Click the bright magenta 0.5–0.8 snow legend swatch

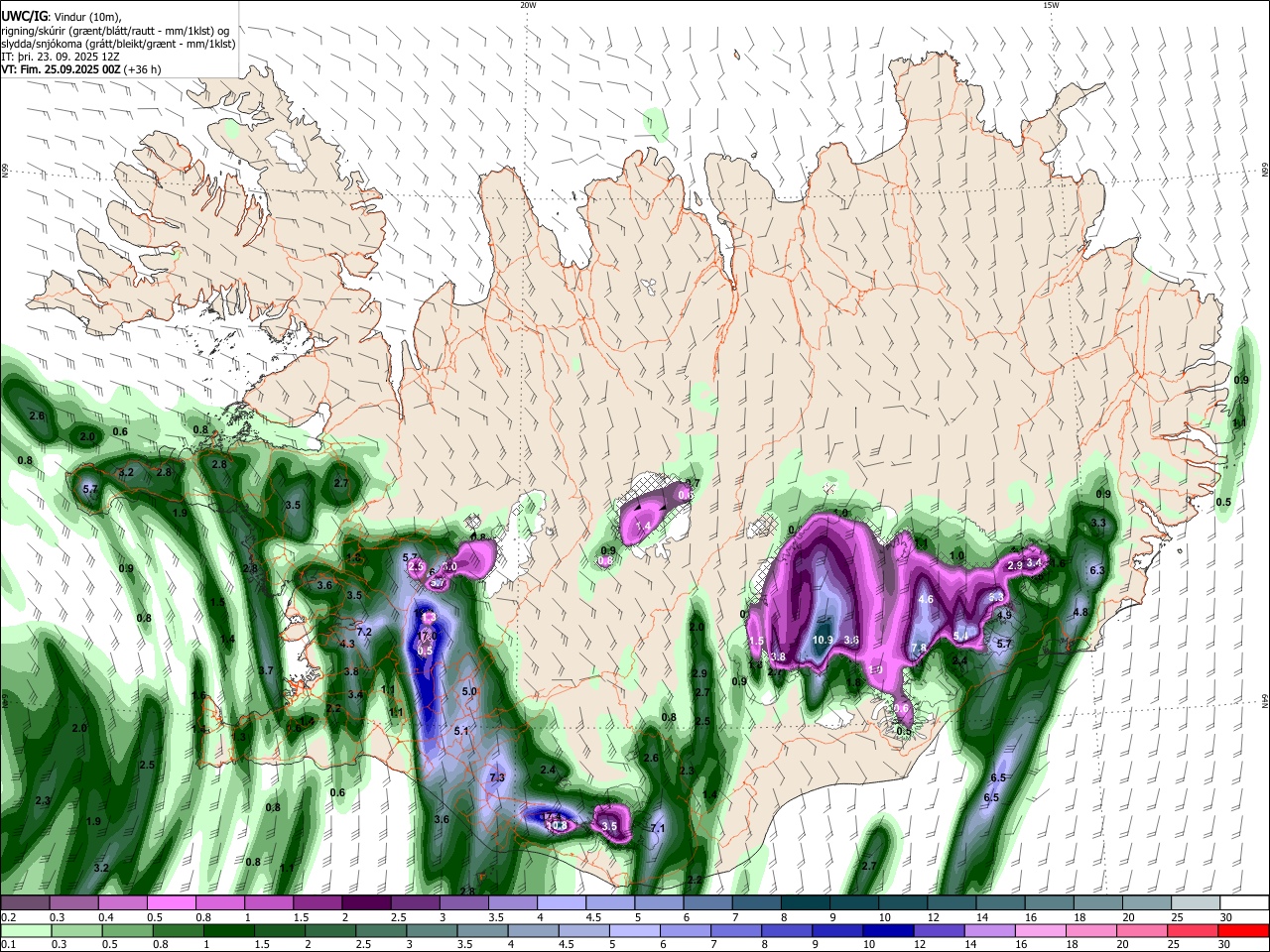point(171,902)
